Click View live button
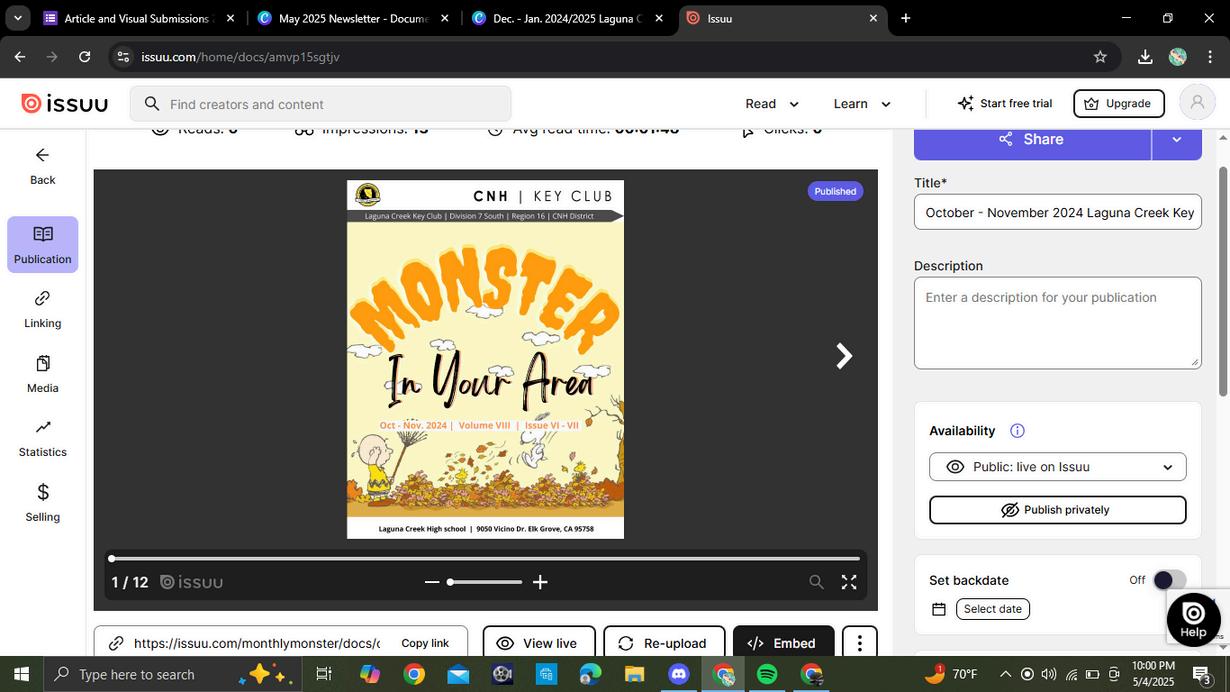Image resolution: width=1230 pixels, height=692 pixels. [x=539, y=643]
